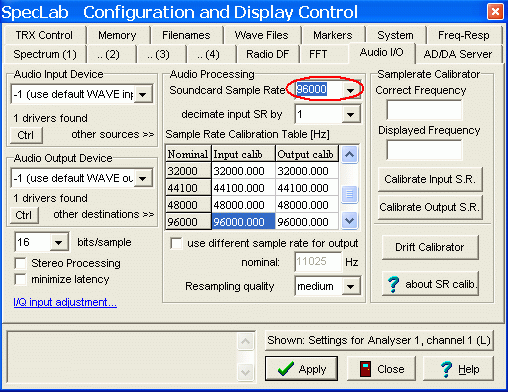Go to the Markers tab

click(x=333, y=35)
